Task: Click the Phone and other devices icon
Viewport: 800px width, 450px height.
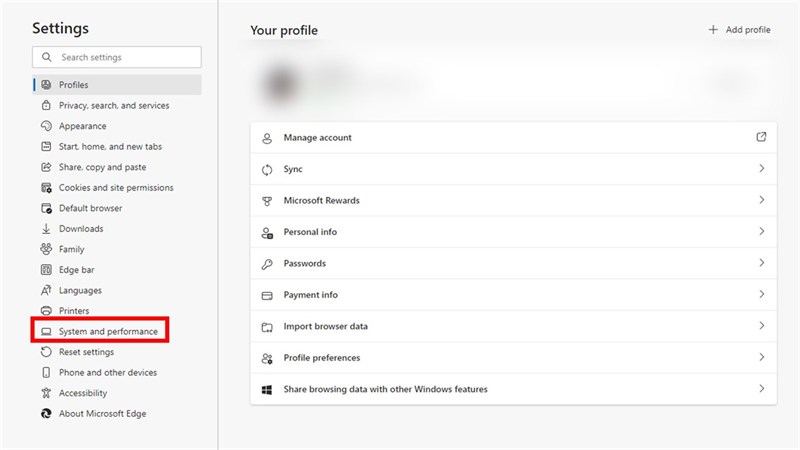Action: coord(46,372)
